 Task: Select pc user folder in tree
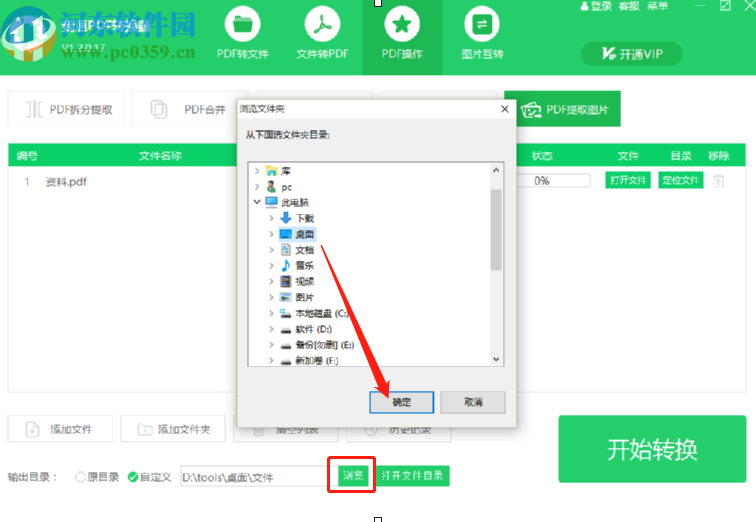coord(279,187)
